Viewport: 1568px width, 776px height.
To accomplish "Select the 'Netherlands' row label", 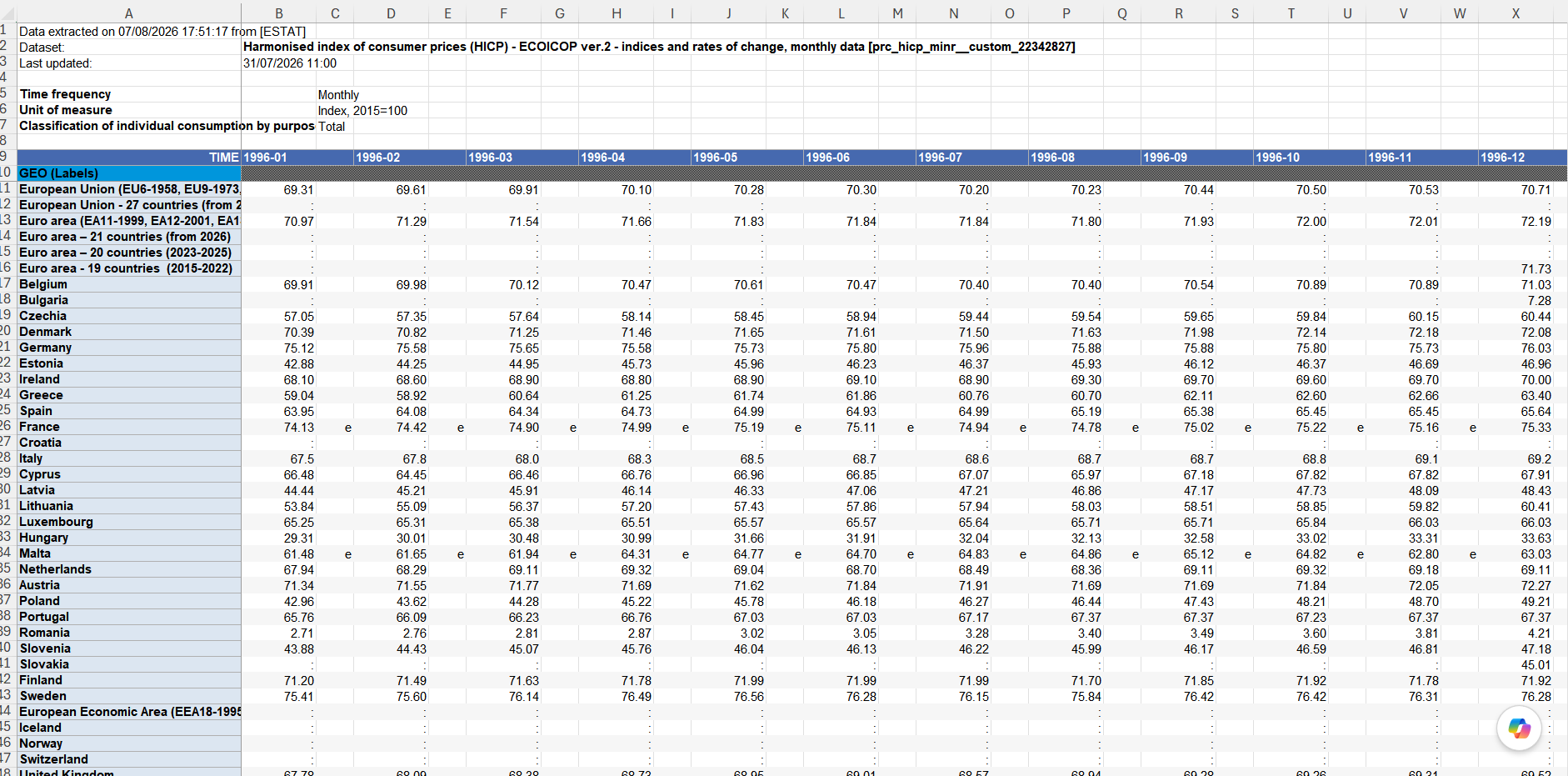I will [x=129, y=569].
